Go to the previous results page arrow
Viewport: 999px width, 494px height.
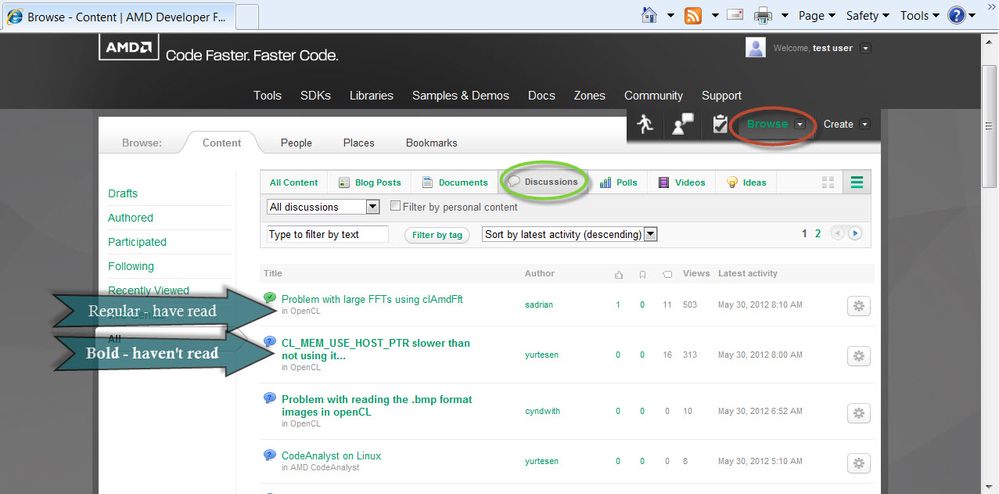(837, 234)
